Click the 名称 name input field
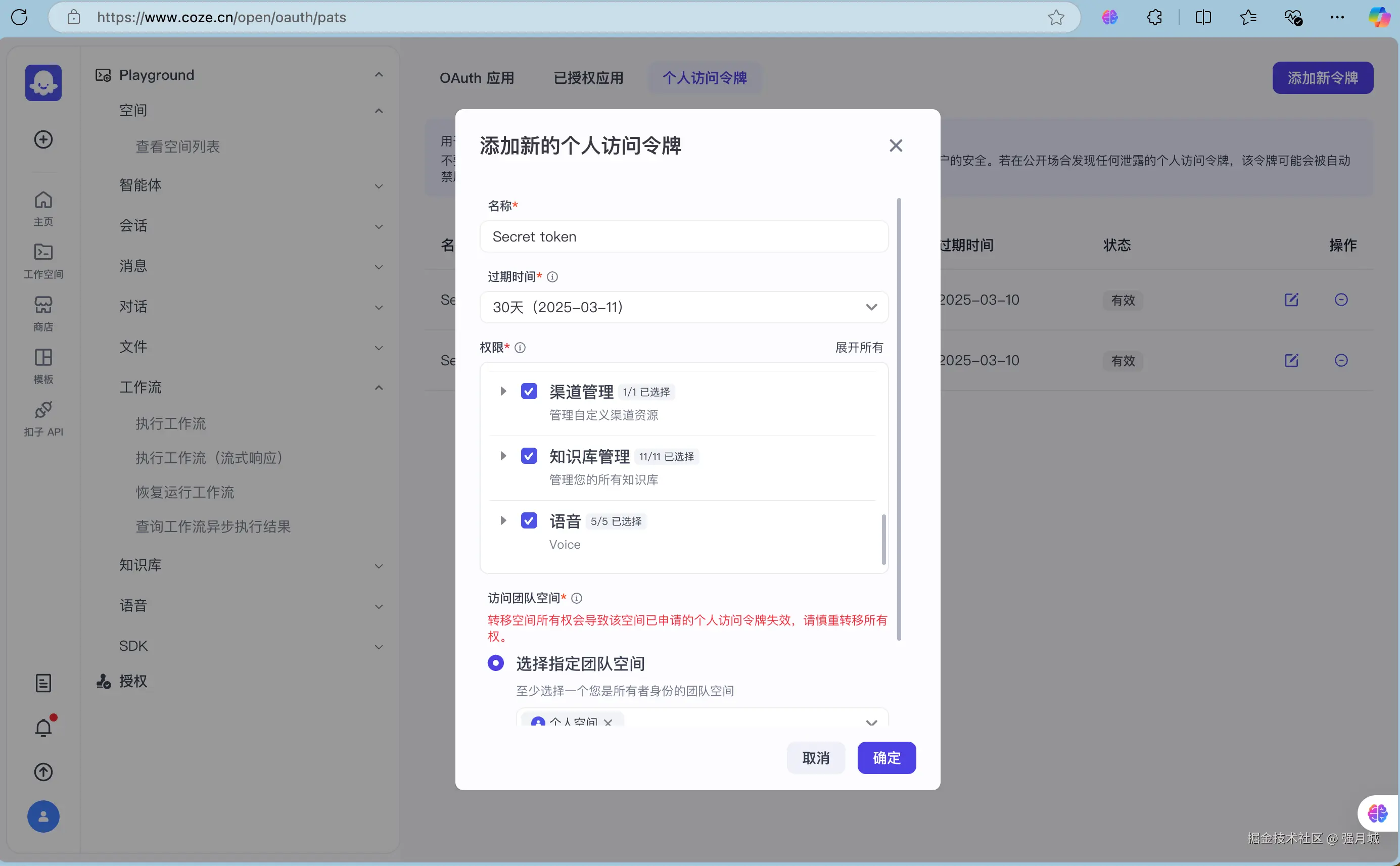 [x=683, y=236]
